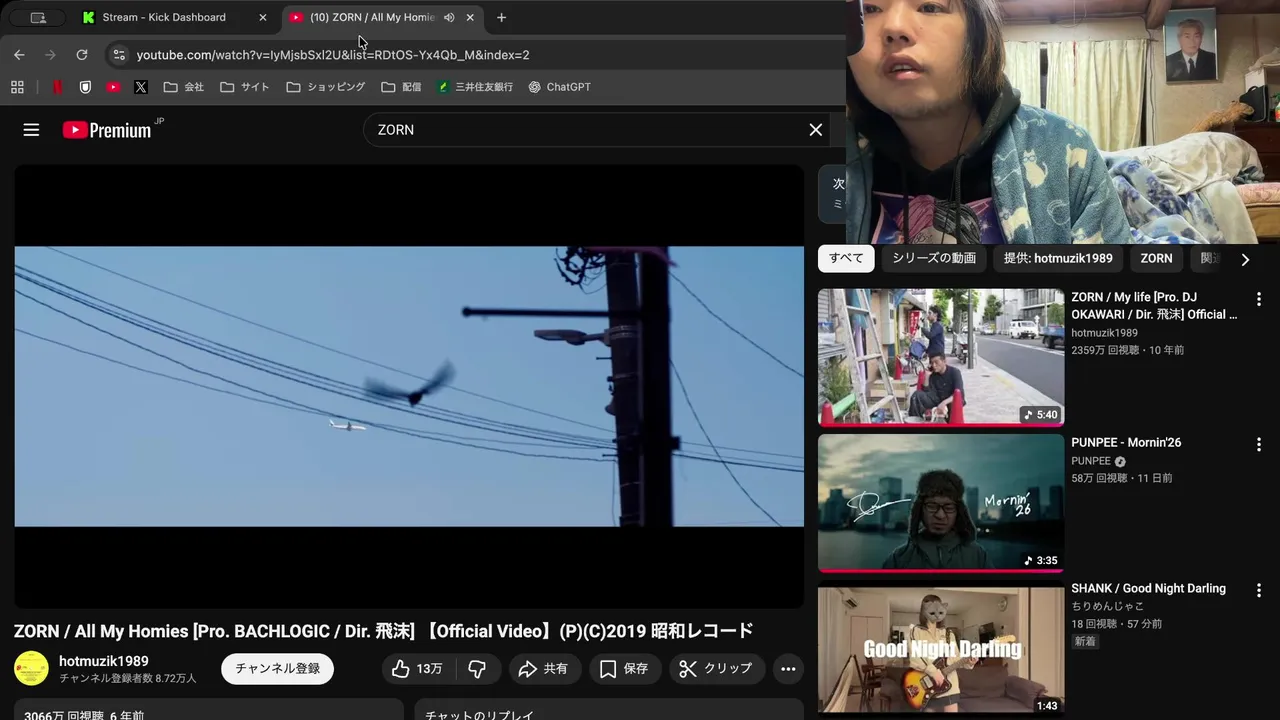
Task: Open the 三井住友銀行 bookmark
Action: click(x=475, y=87)
